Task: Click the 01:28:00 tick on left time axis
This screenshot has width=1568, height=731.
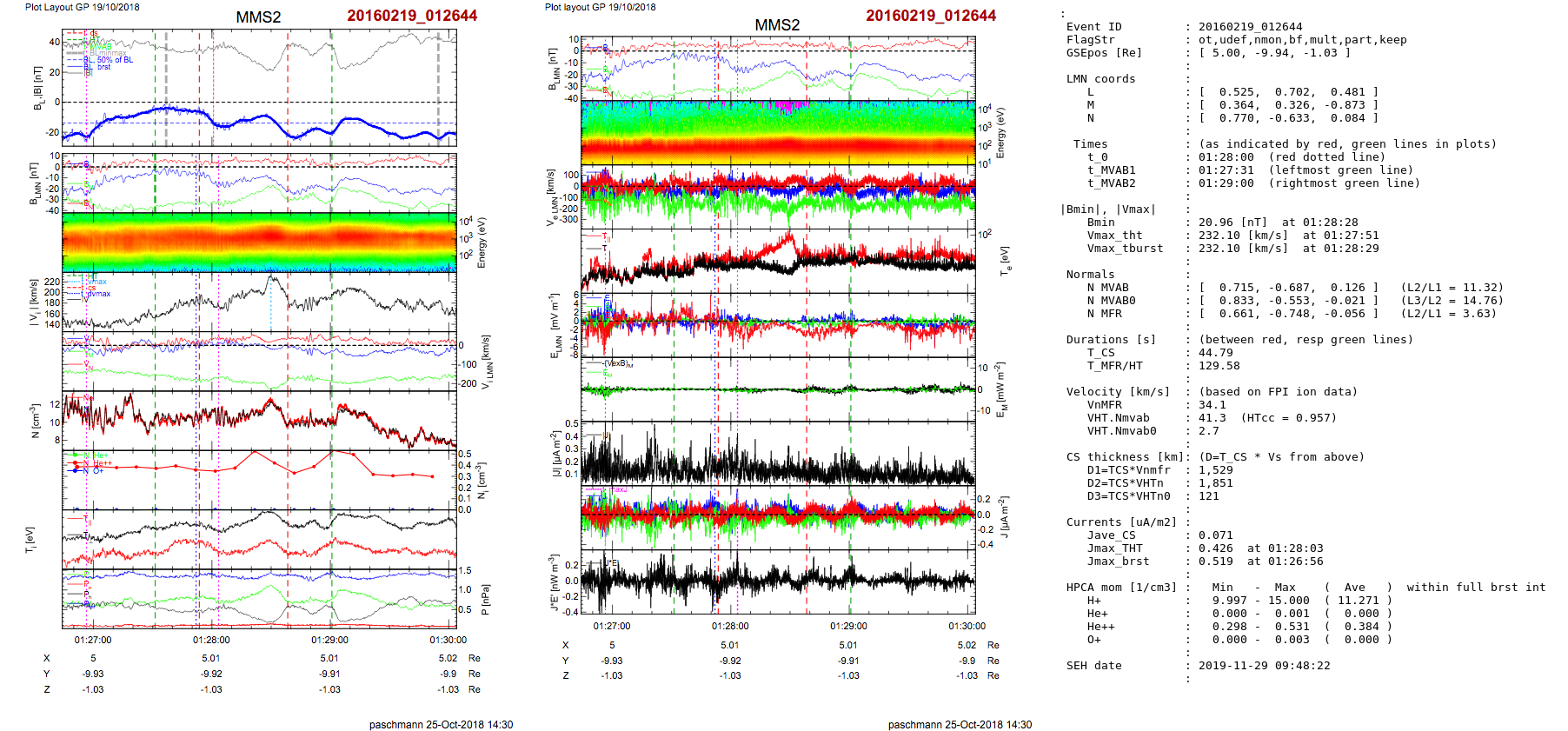Action: [211, 640]
